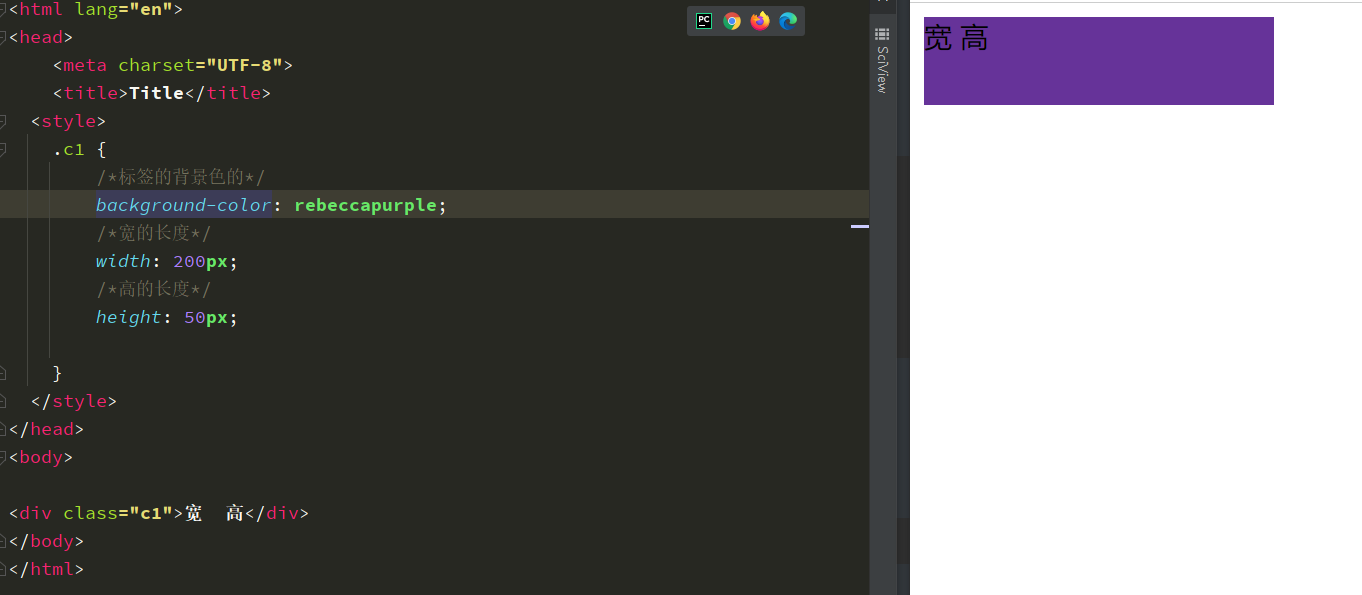Click the html lang="en" line

coord(96,9)
